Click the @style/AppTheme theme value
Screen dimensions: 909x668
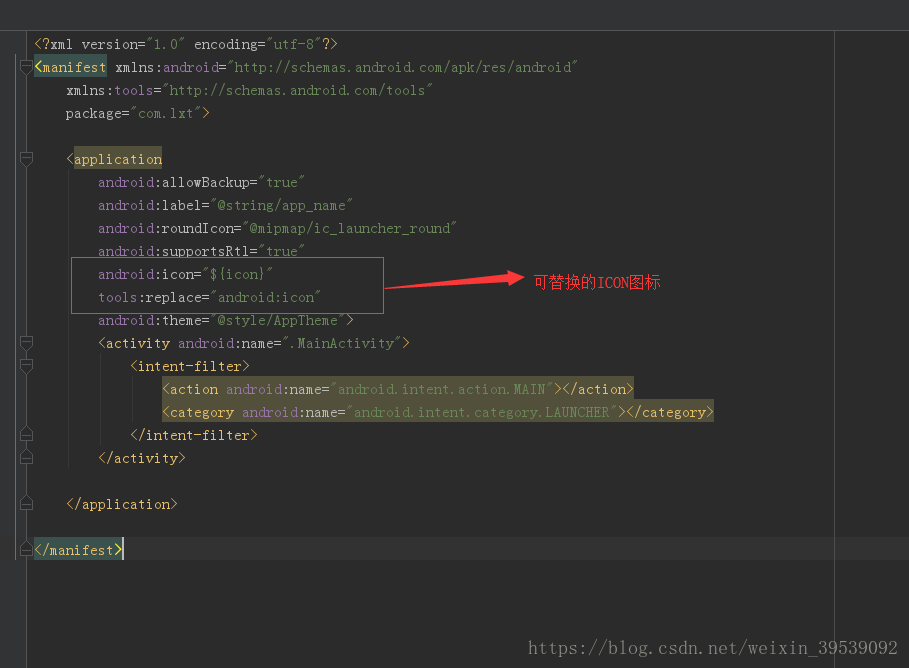pyautogui.click(x=277, y=320)
